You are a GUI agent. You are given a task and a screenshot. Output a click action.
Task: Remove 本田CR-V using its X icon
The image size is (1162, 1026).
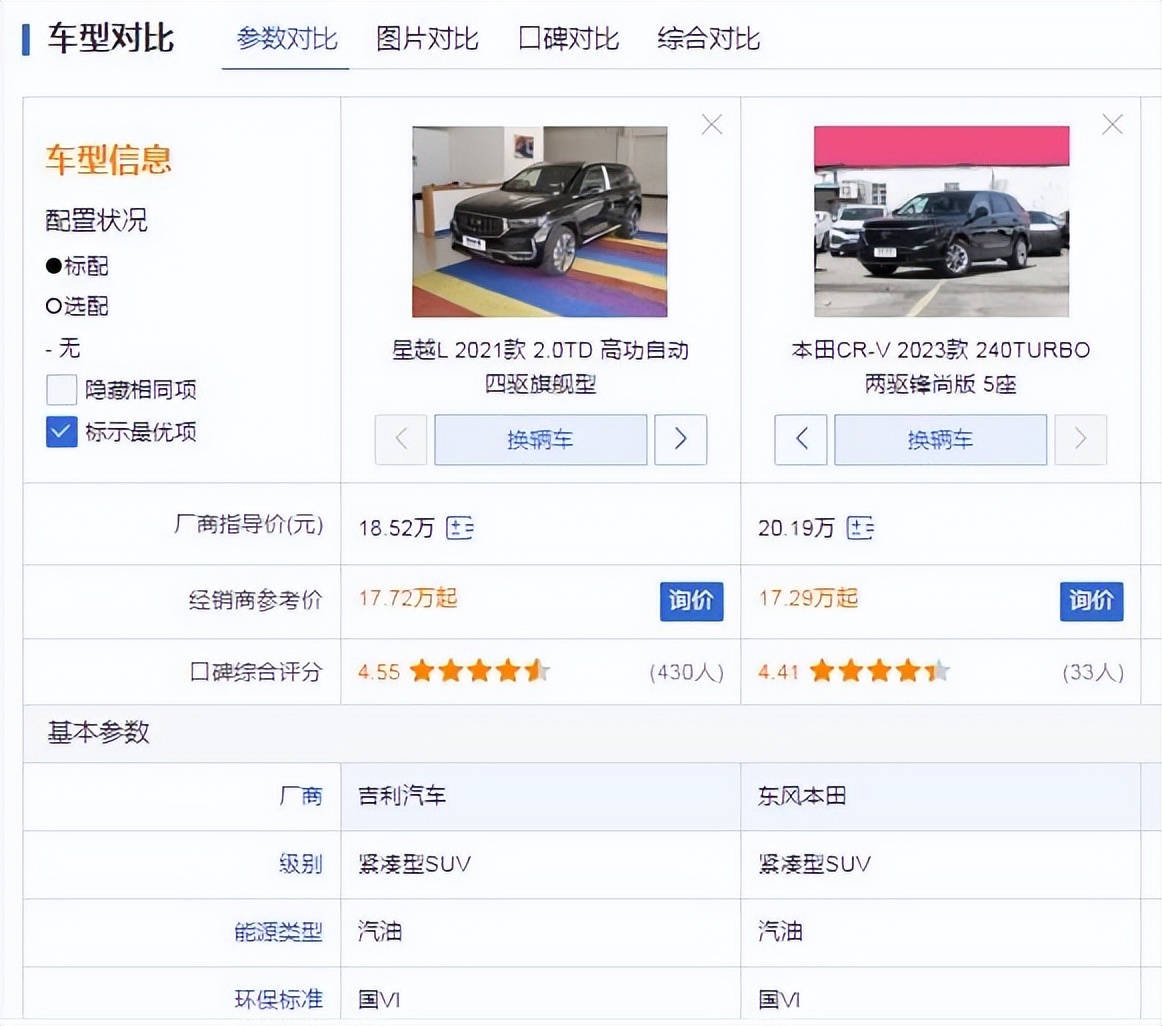(1112, 124)
